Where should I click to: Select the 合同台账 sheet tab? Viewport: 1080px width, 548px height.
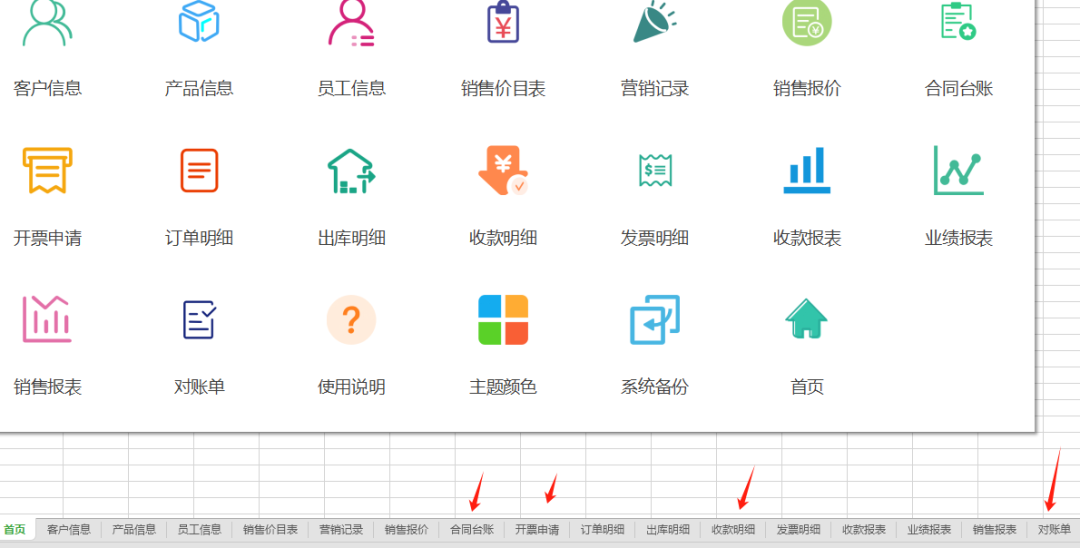pyautogui.click(x=471, y=529)
